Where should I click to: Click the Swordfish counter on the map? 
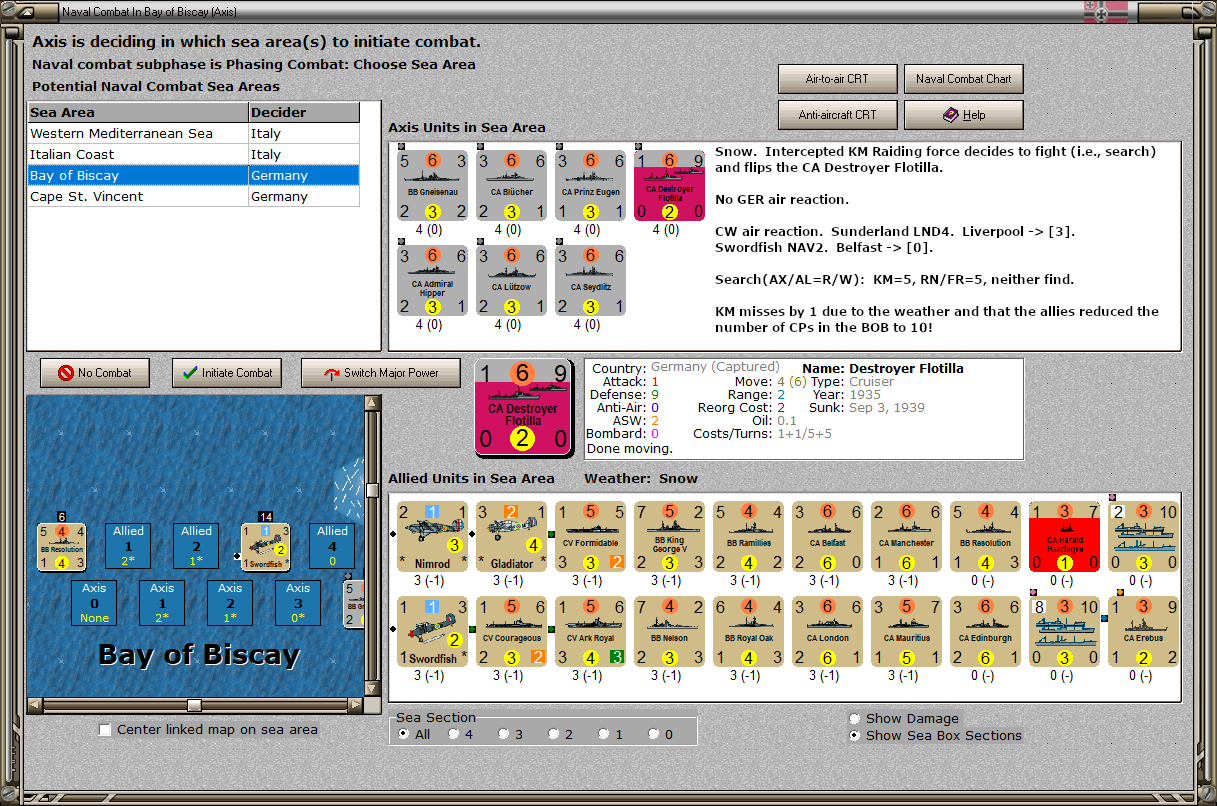(x=265, y=546)
